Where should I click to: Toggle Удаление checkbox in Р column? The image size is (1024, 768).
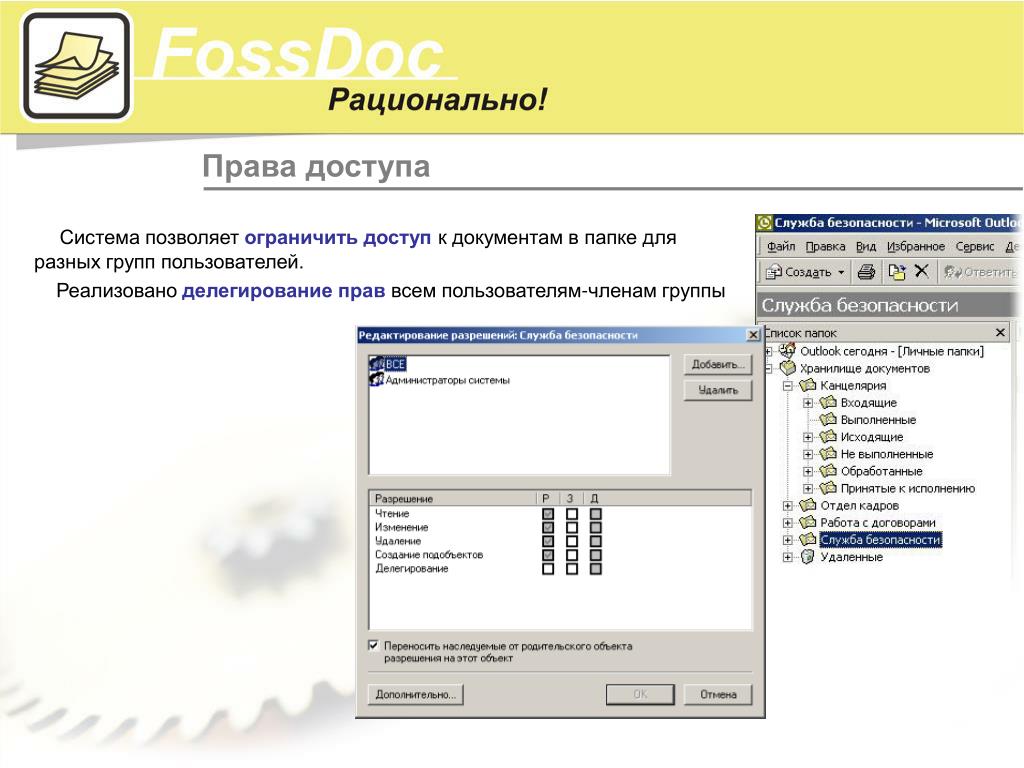coord(548,541)
